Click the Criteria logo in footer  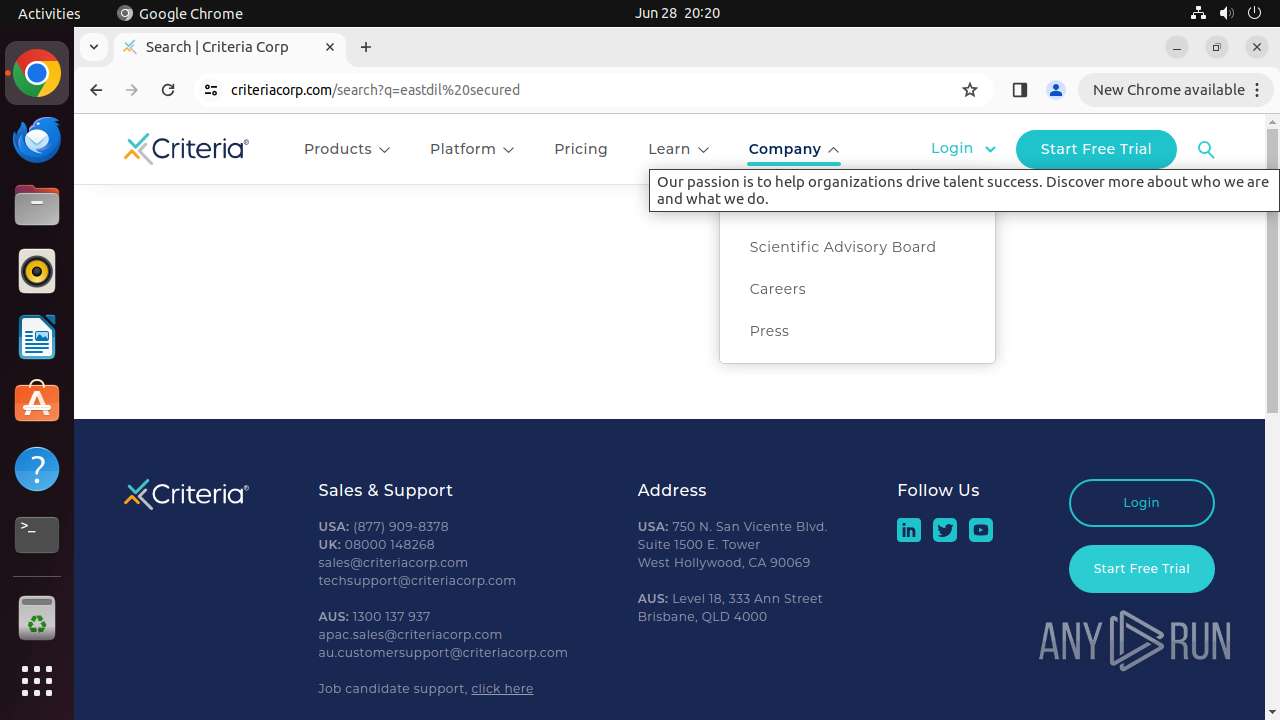[186, 494]
